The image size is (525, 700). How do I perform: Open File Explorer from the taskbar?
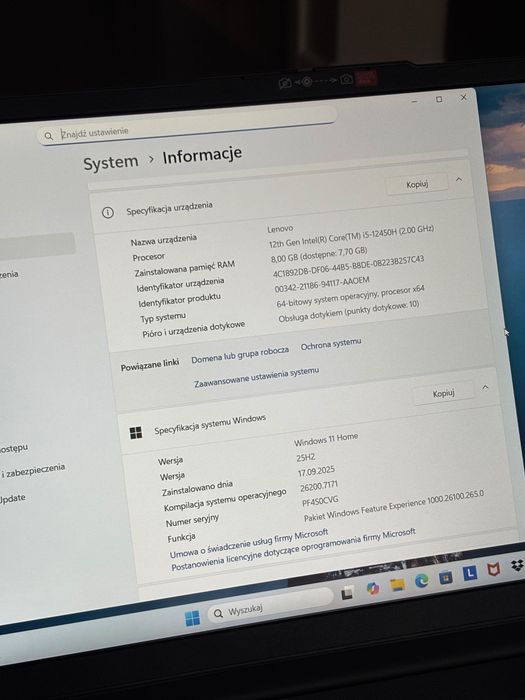[x=397, y=584]
